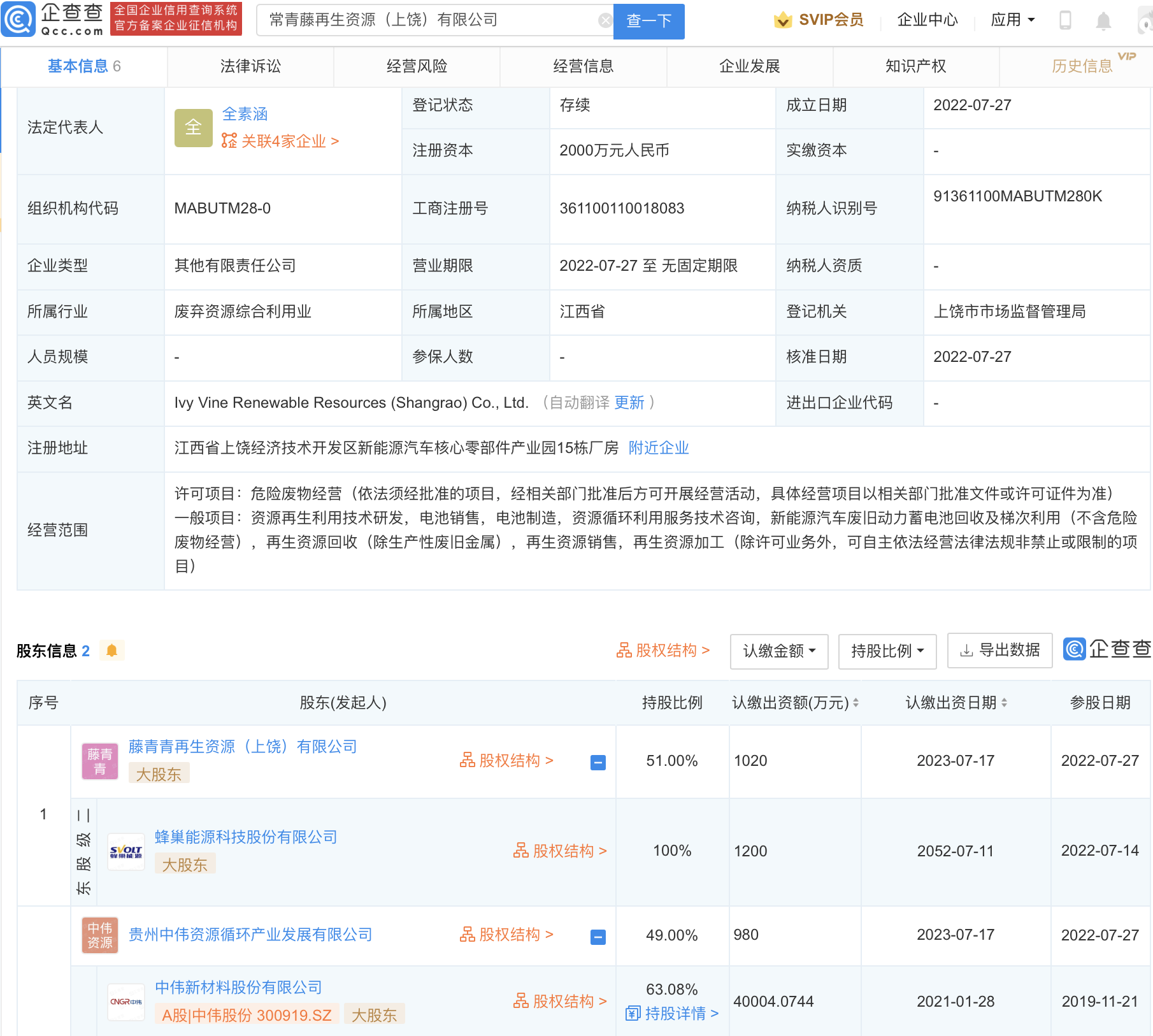Click the 导出数据 export button
Image resolution: width=1153 pixels, height=1036 pixels.
(999, 651)
